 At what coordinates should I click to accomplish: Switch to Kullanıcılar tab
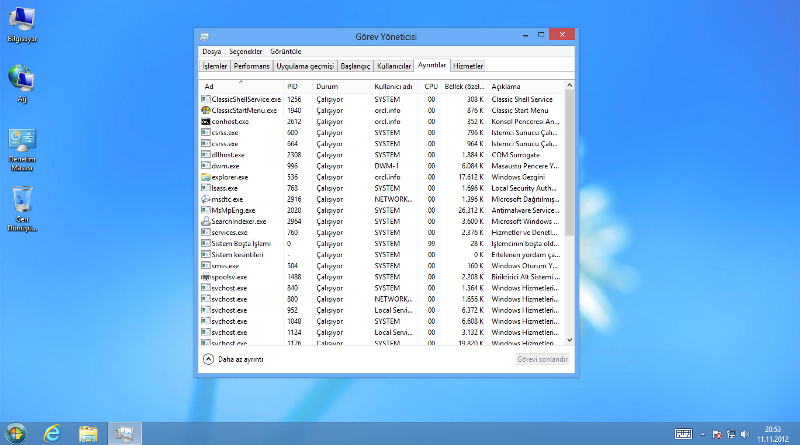[394, 66]
